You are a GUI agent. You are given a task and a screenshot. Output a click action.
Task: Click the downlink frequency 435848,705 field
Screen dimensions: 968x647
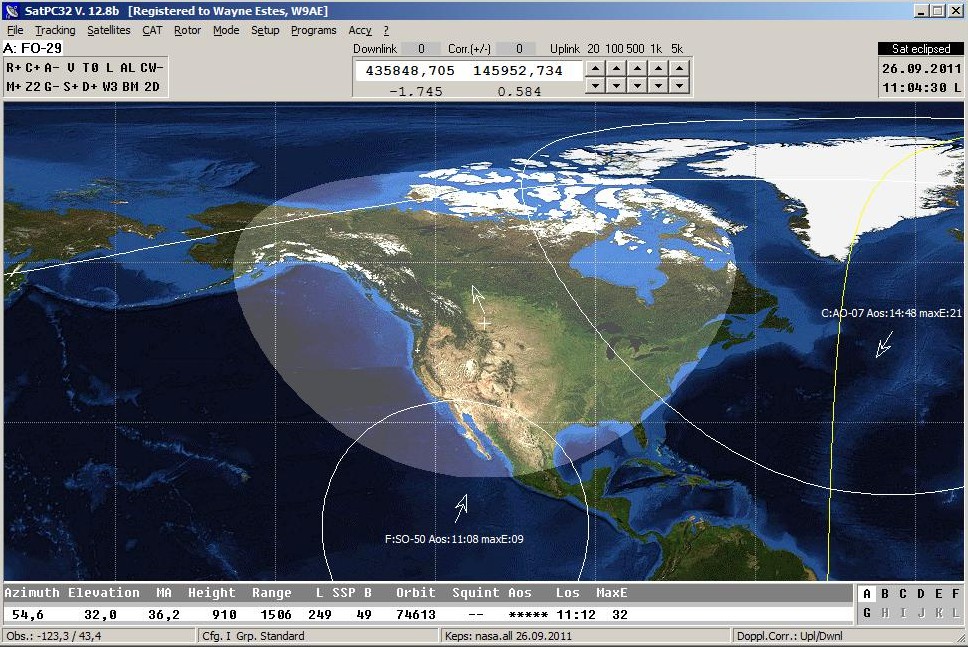[x=410, y=71]
